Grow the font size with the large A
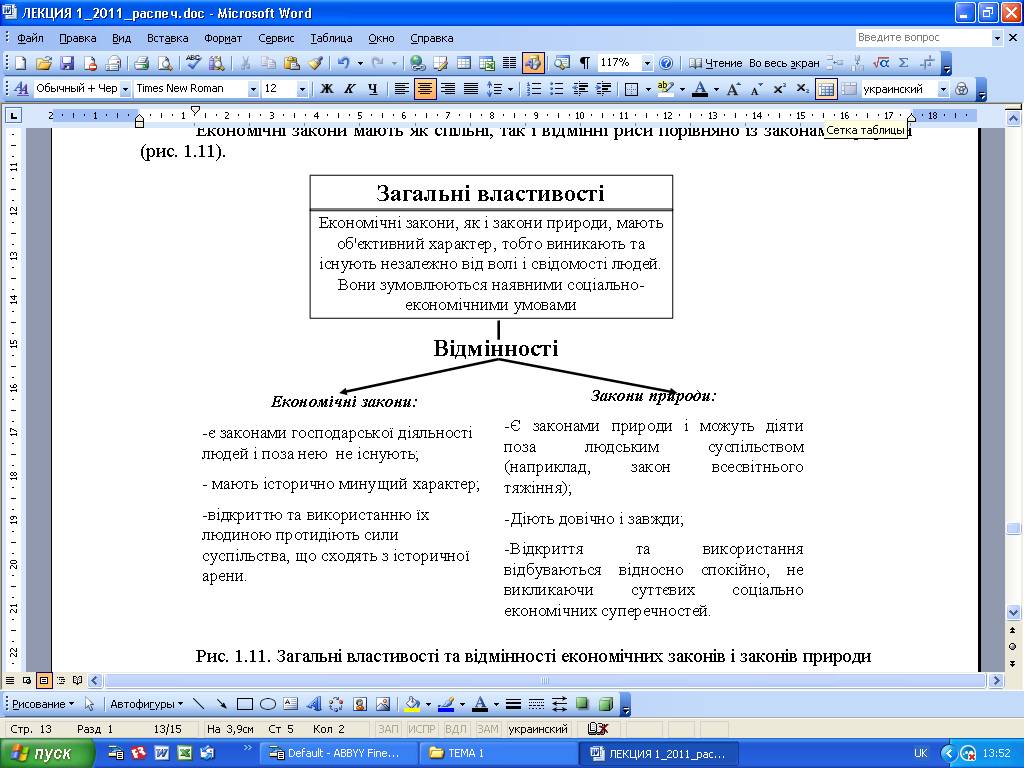1024x768 pixels. pyautogui.click(x=733, y=89)
